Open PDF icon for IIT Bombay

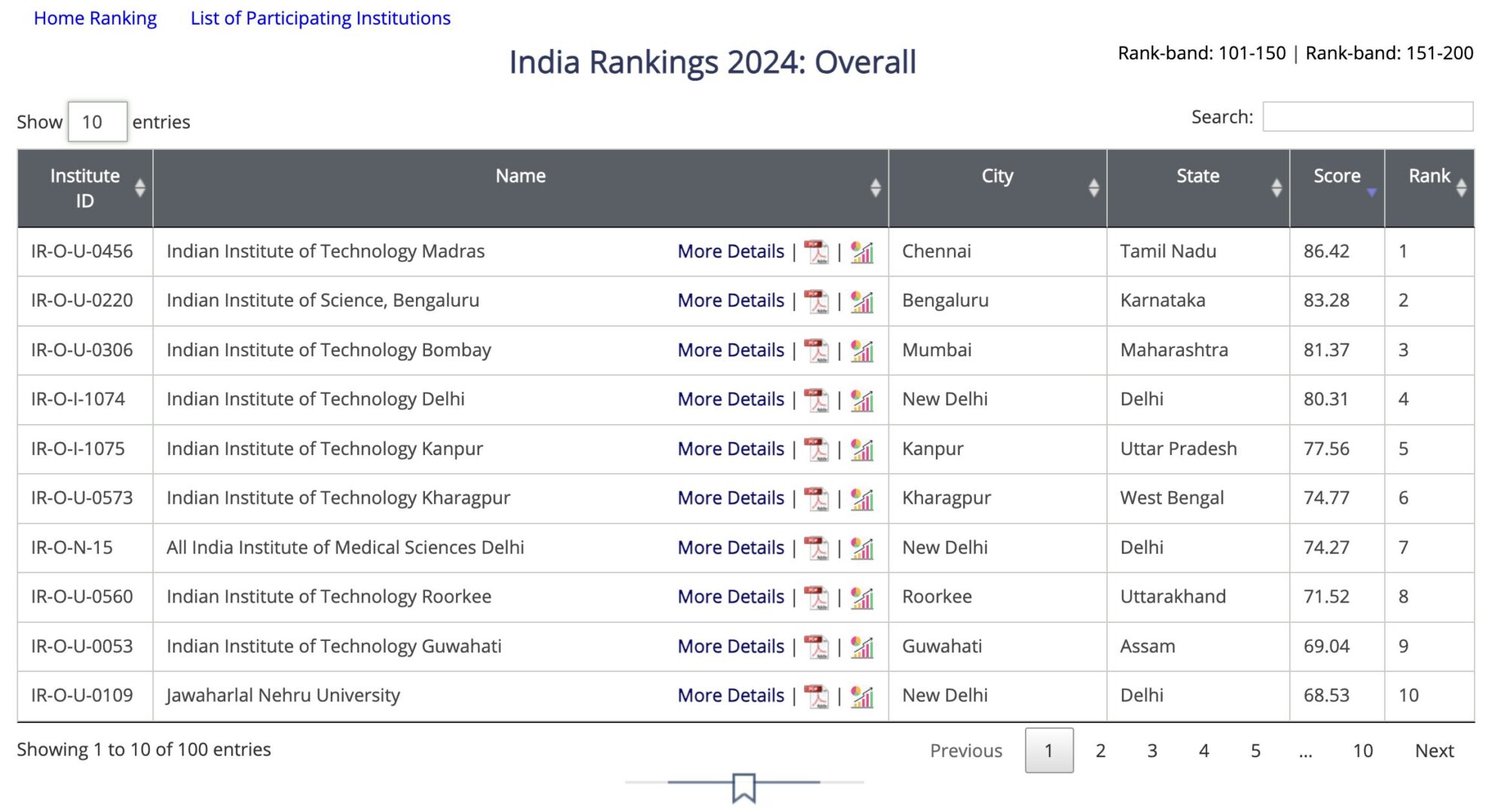point(816,350)
